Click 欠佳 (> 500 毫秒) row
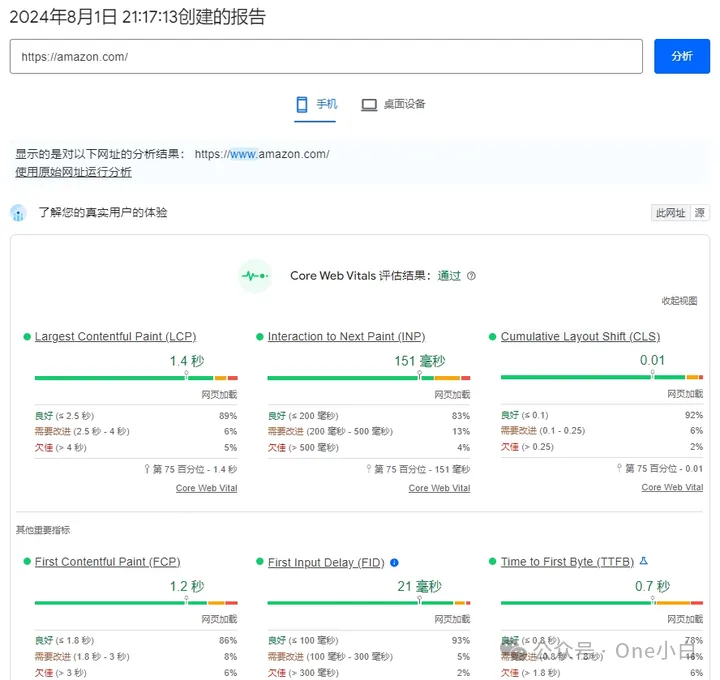720x680 pixels. tap(369, 447)
